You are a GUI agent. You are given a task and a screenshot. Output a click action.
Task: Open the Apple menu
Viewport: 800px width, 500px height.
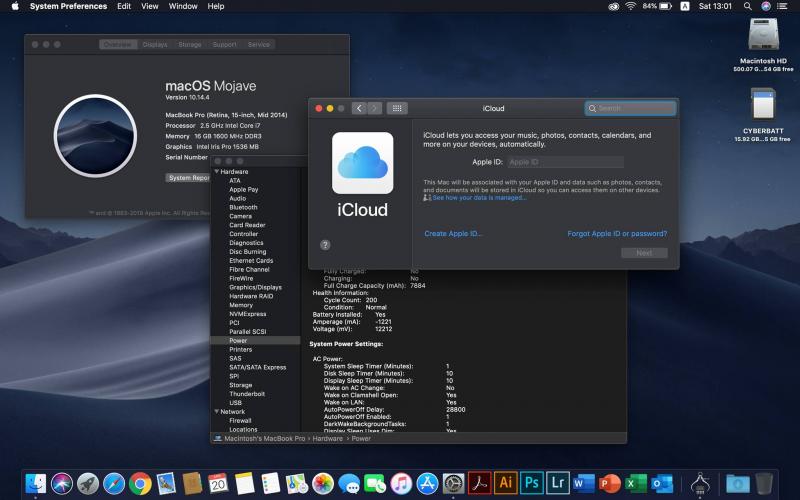(15, 6)
